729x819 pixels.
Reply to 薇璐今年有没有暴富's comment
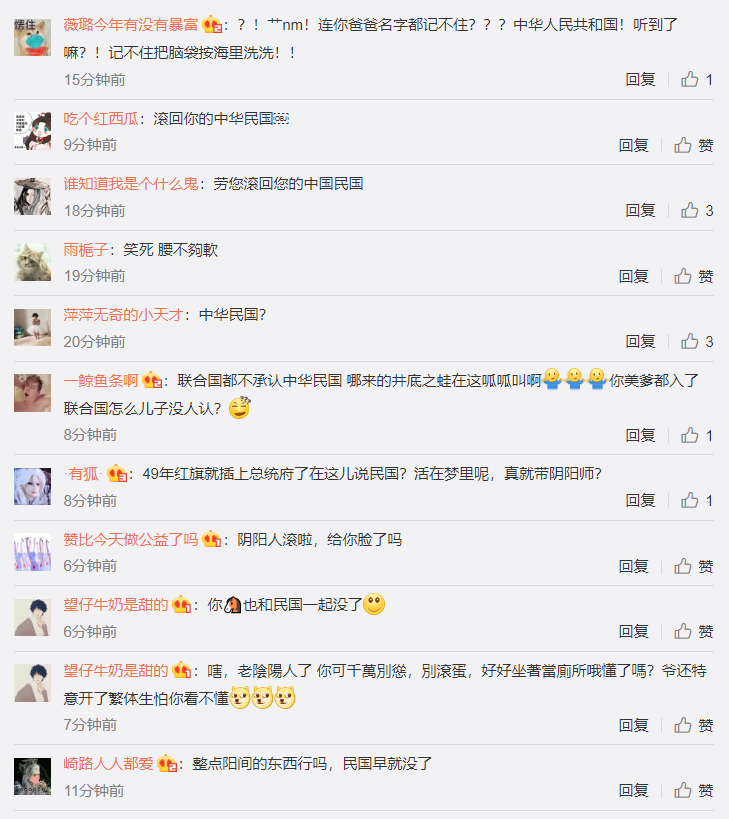pyautogui.click(x=640, y=79)
